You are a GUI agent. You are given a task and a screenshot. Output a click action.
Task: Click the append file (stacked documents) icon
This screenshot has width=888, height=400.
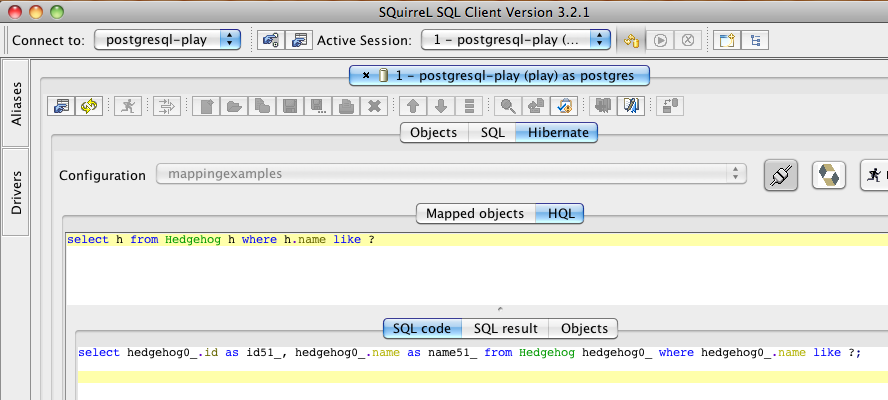(x=262, y=106)
